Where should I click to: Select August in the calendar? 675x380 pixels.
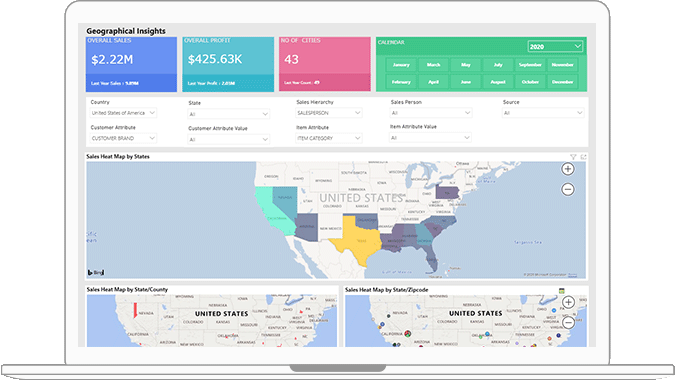[x=498, y=82]
